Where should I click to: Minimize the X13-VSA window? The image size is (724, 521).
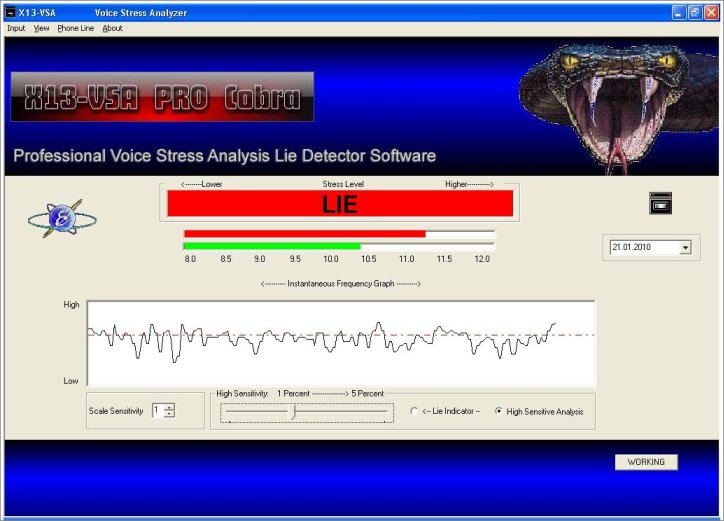678,12
